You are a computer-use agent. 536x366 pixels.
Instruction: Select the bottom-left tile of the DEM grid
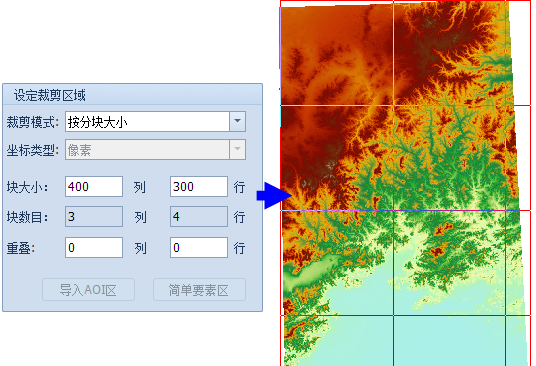point(337,340)
